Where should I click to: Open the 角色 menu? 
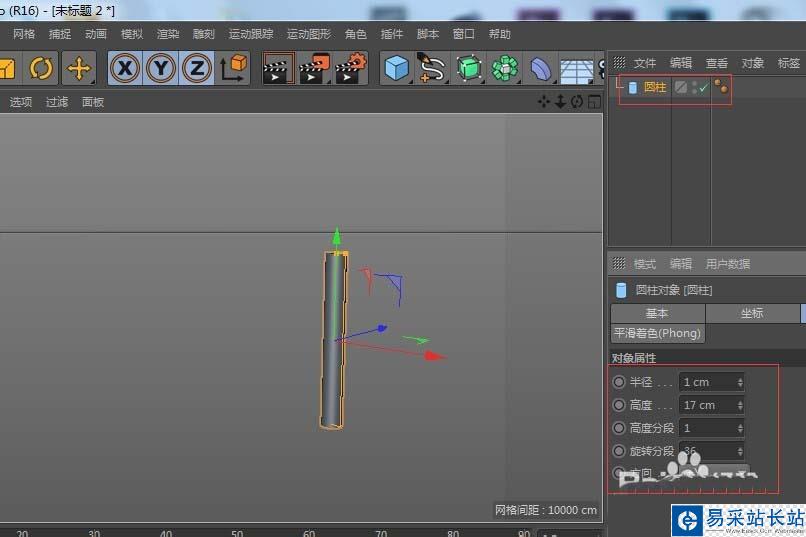356,34
